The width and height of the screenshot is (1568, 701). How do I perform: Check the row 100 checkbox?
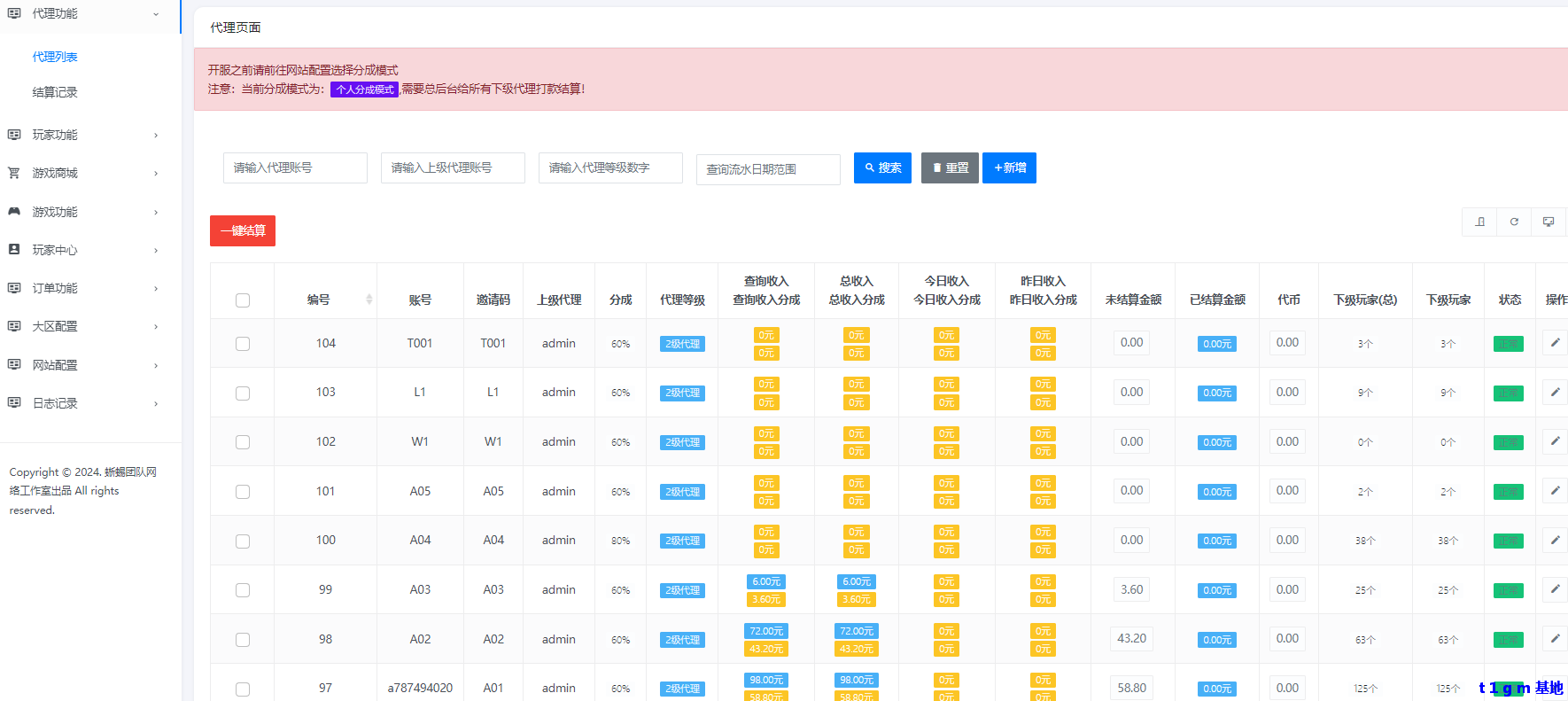243,541
